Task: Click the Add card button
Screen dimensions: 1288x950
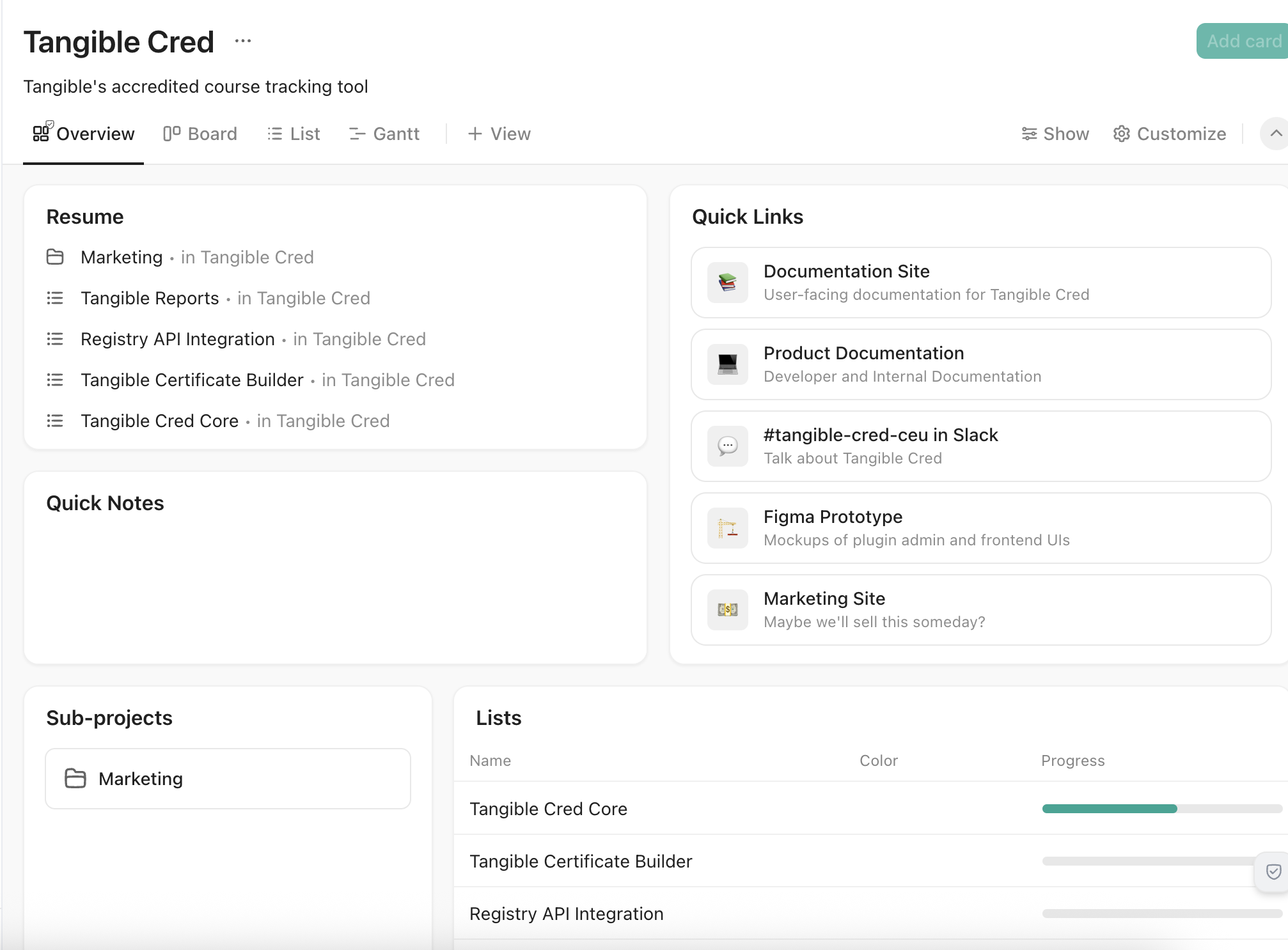Action: coord(1243,41)
